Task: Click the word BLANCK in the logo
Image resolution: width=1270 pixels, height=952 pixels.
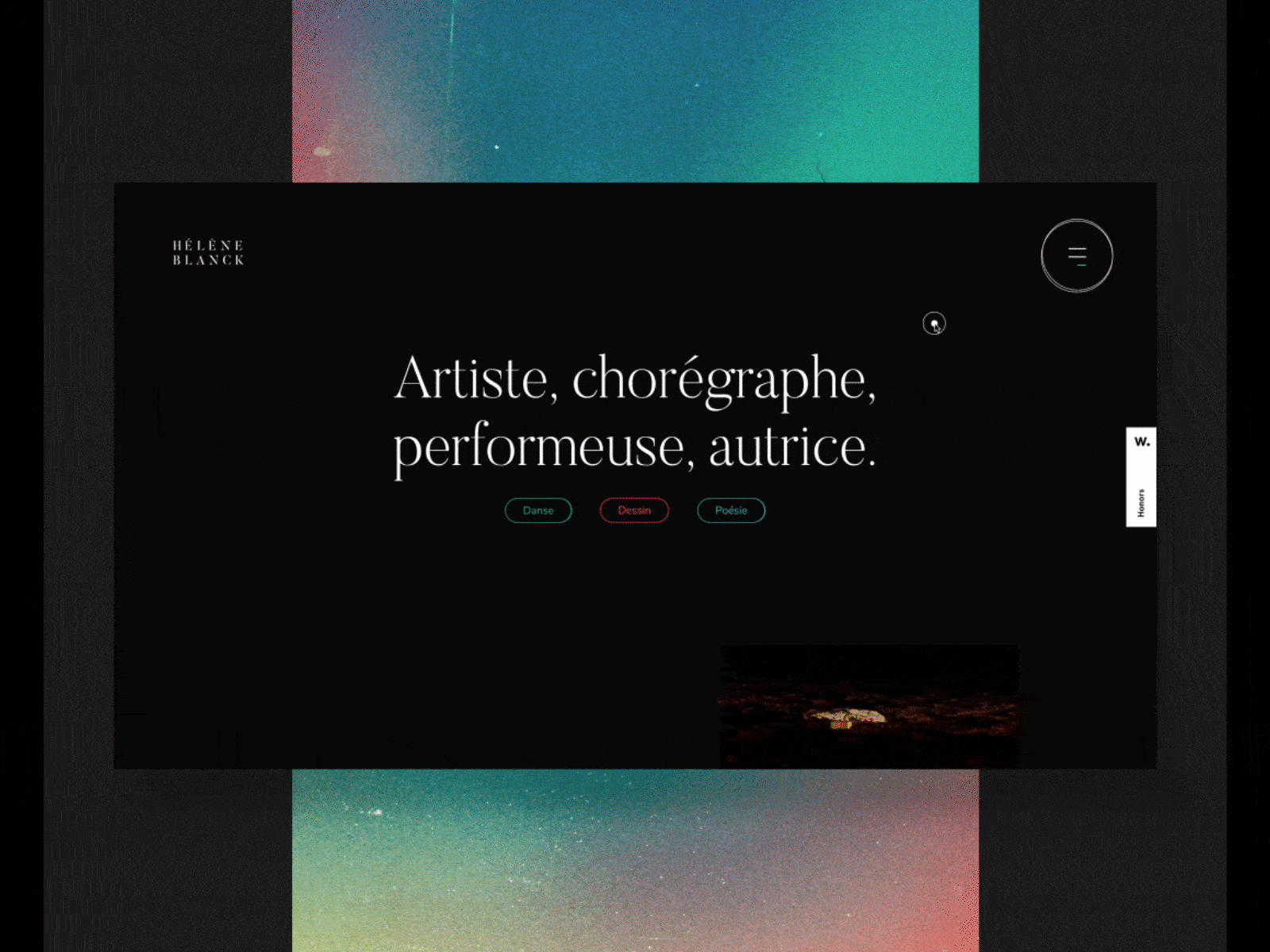Action: coord(209,260)
